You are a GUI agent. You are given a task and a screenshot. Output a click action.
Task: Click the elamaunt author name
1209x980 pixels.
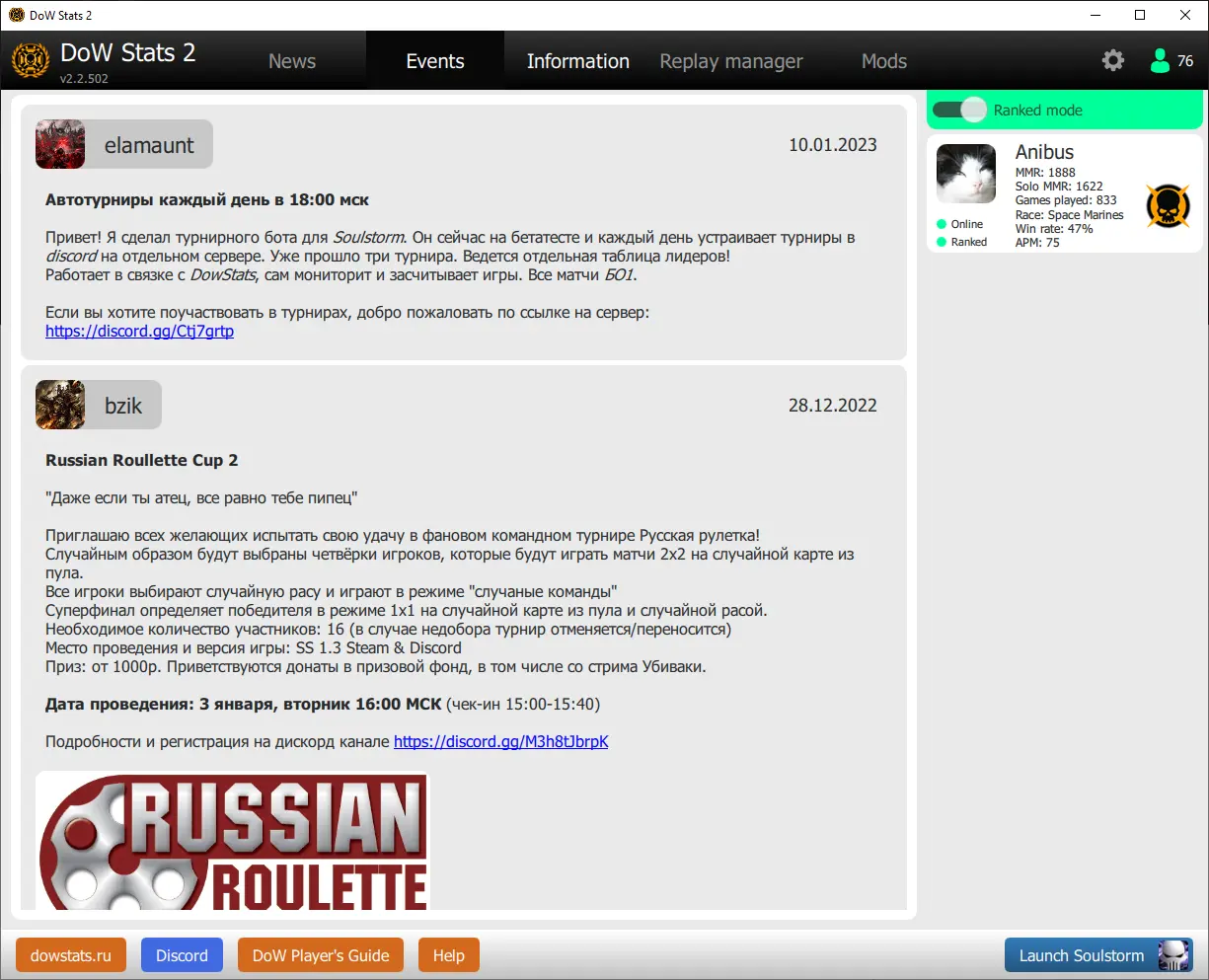[149, 145]
